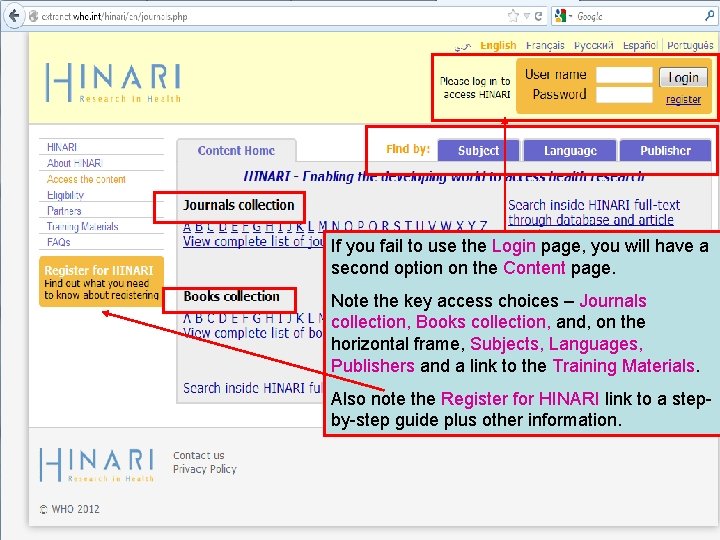720x540 pixels.
Task: Select the Publisher find-by tab
Action: click(x=665, y=151)
